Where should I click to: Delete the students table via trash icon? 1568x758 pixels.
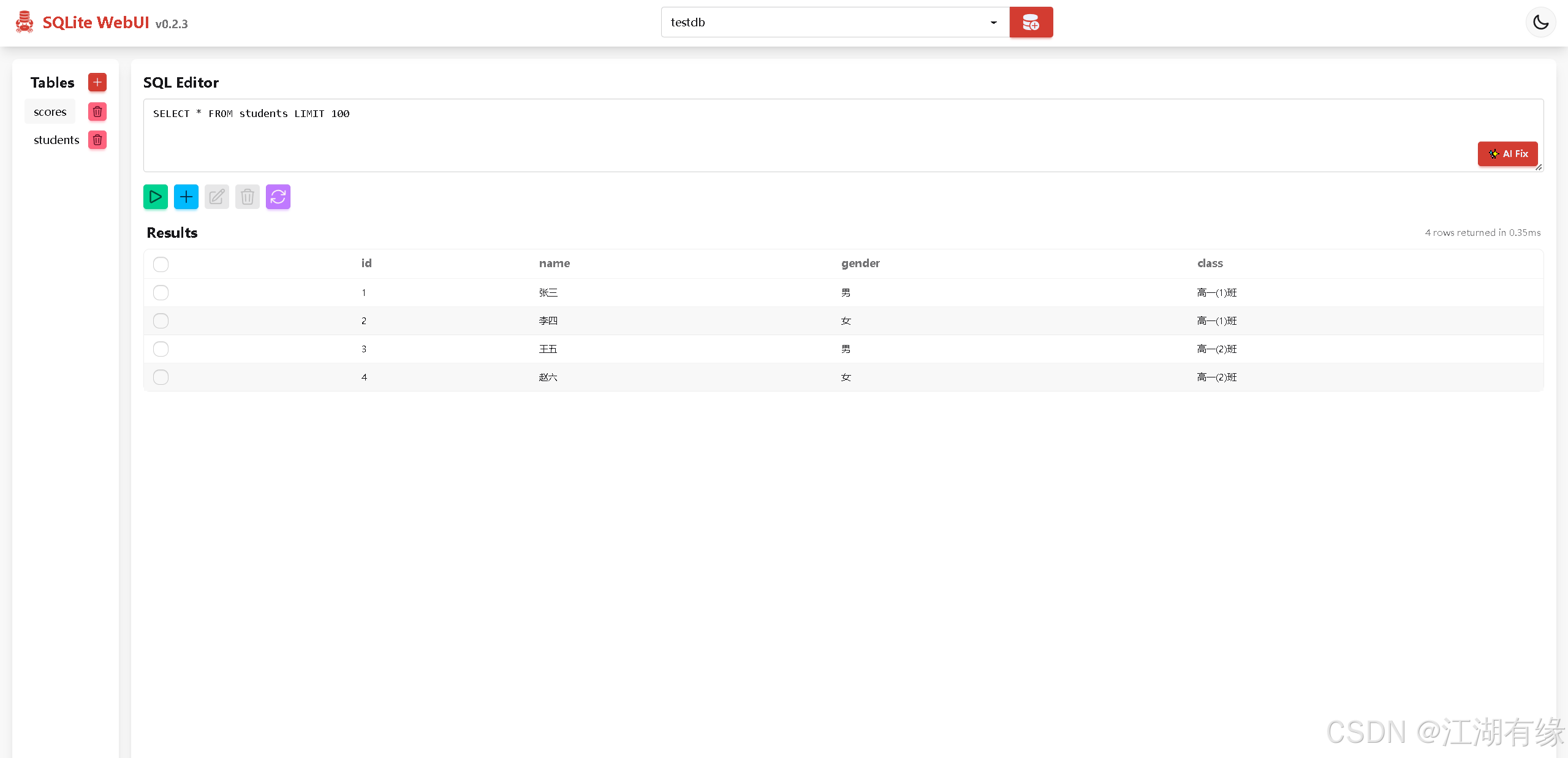[97, 140]
